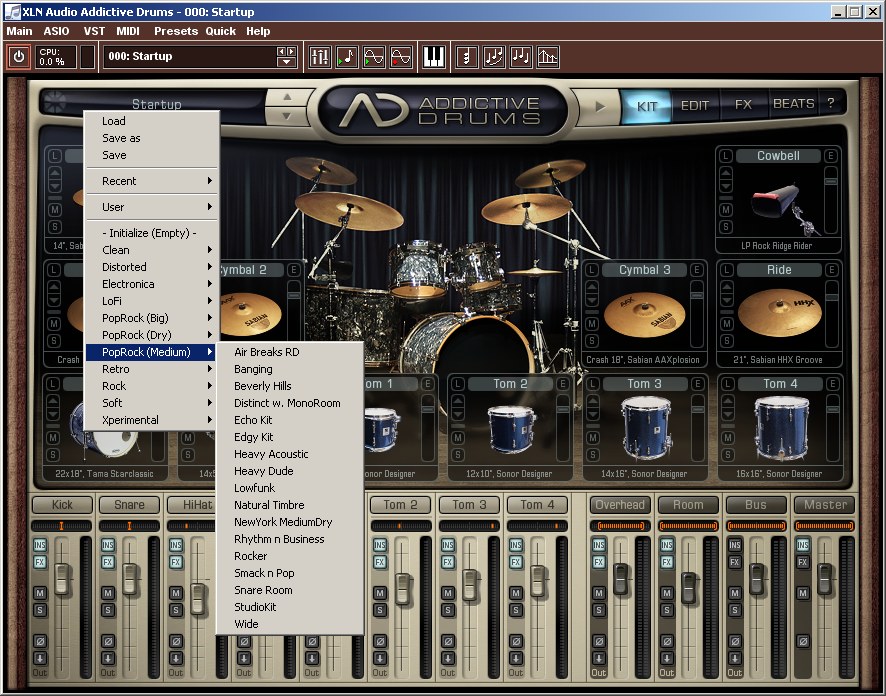Switch to the EDIT tab
Image resolution: width=886 pixels, height=696 pixels.
coord(694,105)
